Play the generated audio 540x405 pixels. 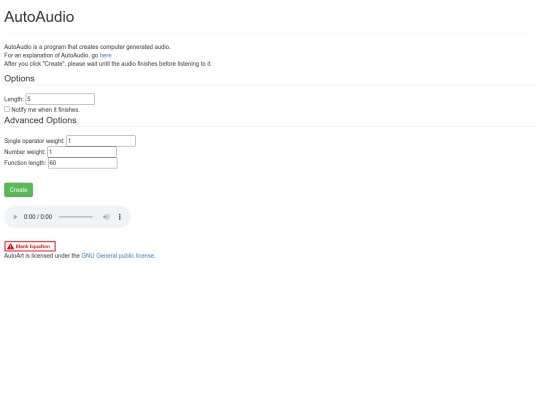click(x=15, y=217)
